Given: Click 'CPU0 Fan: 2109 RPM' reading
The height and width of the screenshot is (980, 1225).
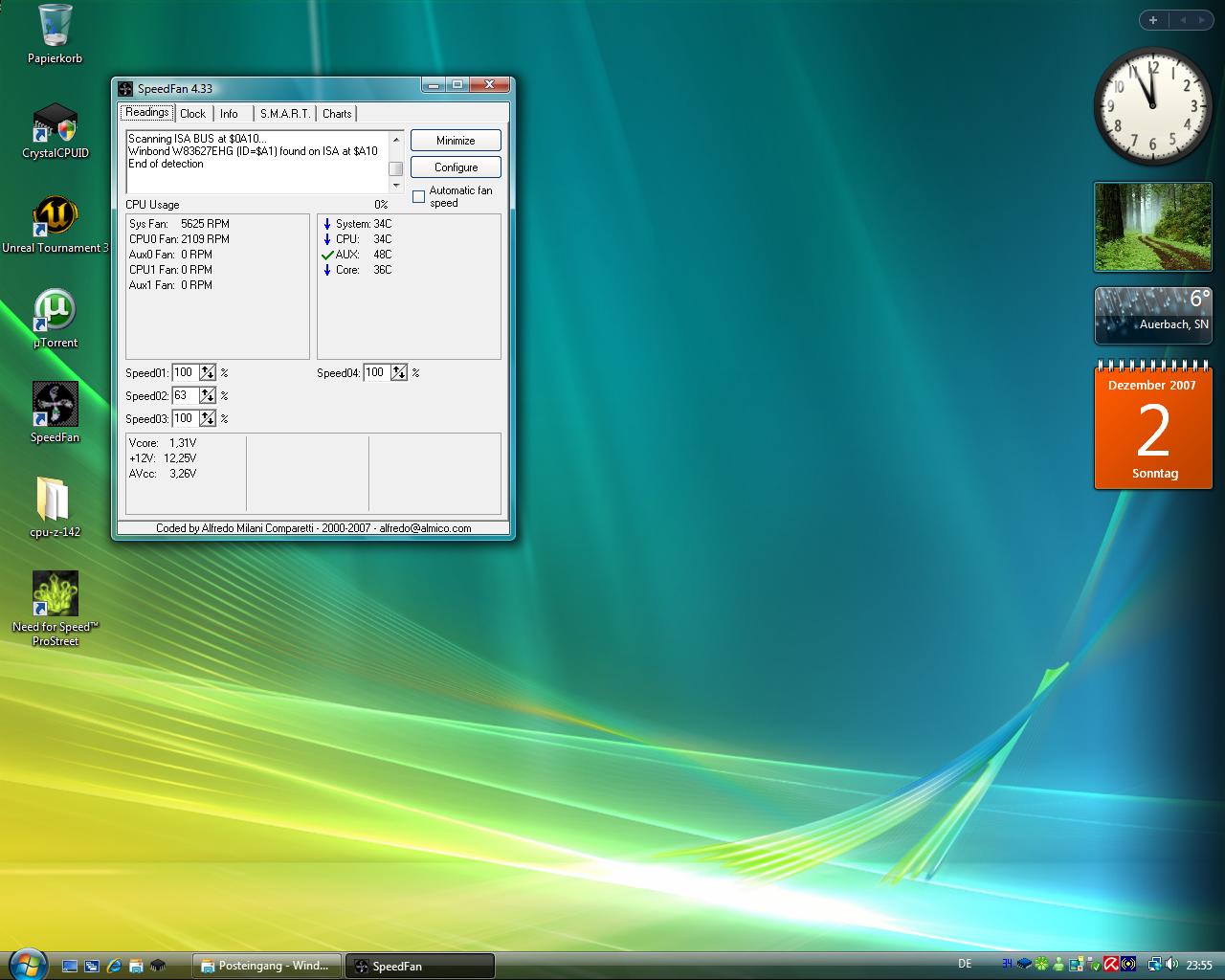Looking at the screenshot, I should click(x=179, y=239).
